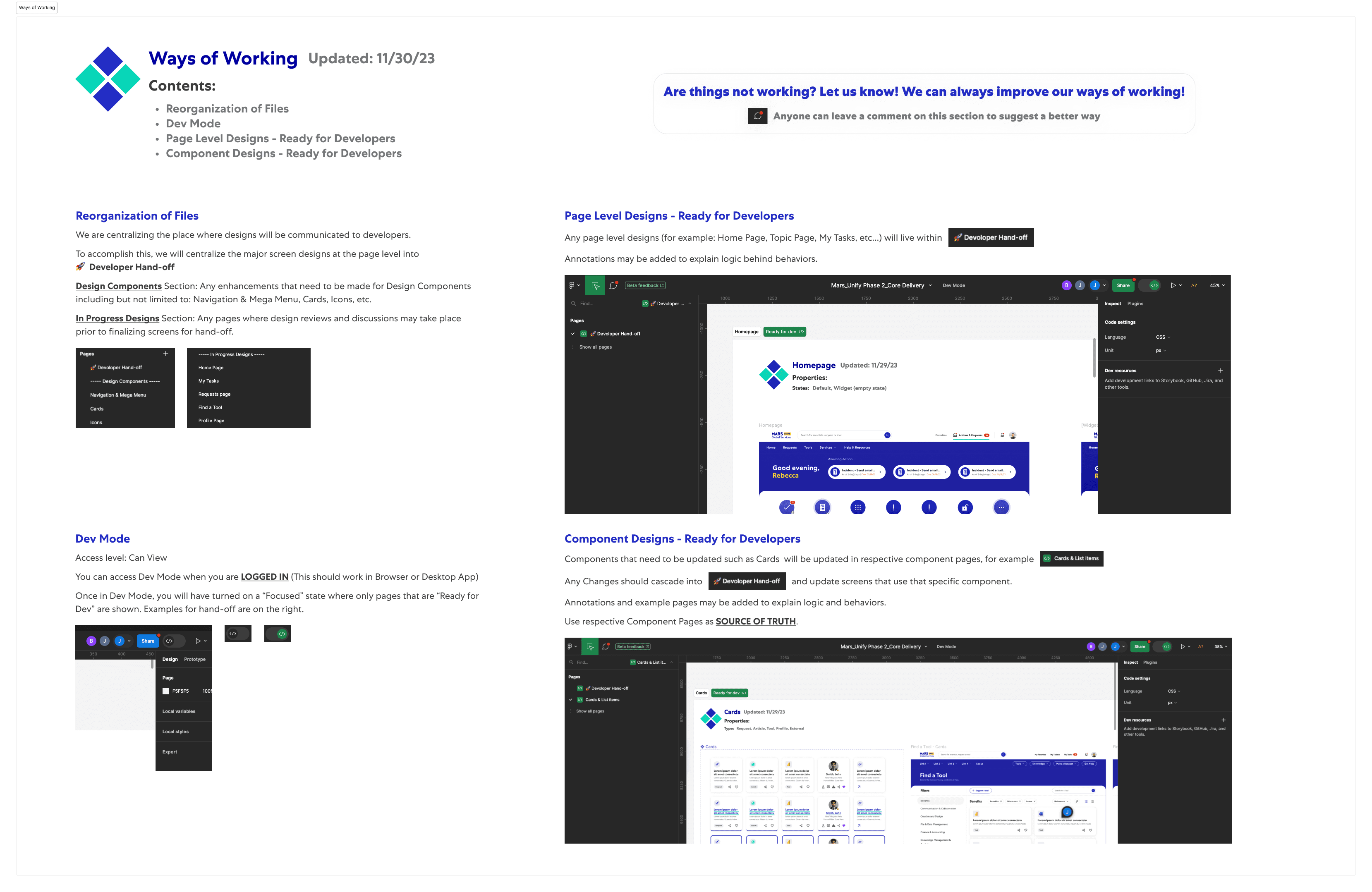Click diamond logo beside Cards Updated 11/29/23
1372x892 pixels.
[711, 719]
